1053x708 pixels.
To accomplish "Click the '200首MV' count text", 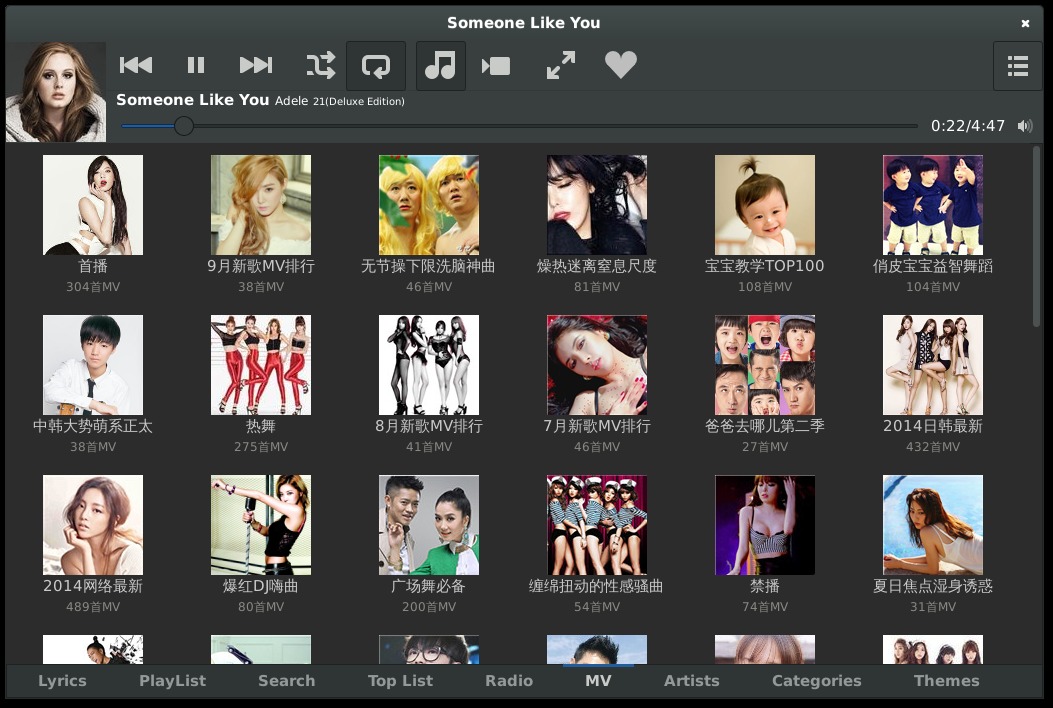I will coord(428,607).
